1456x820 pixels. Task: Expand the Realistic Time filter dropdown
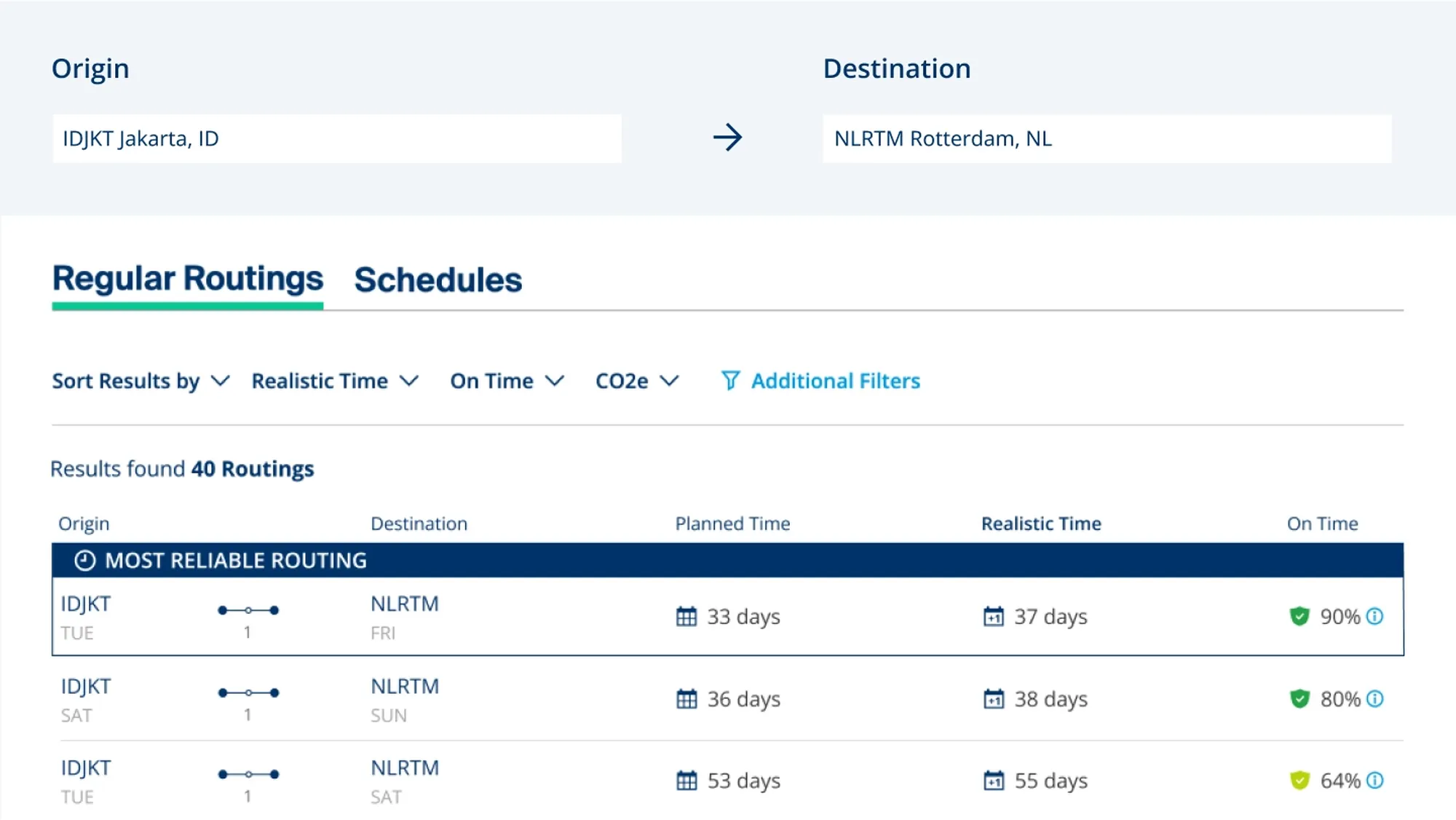coord(335,381)
